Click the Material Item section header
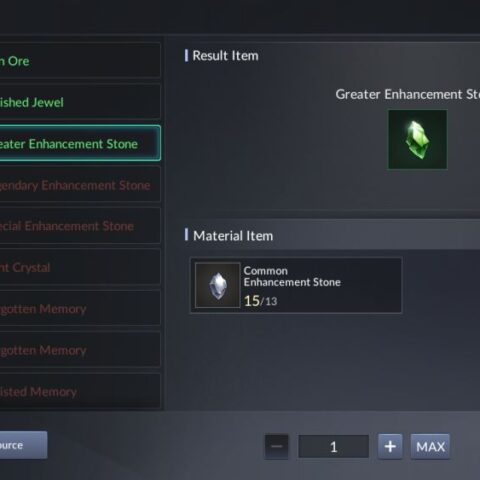The image size is (480, 480). pyautogui.click(x=233, y=236)
